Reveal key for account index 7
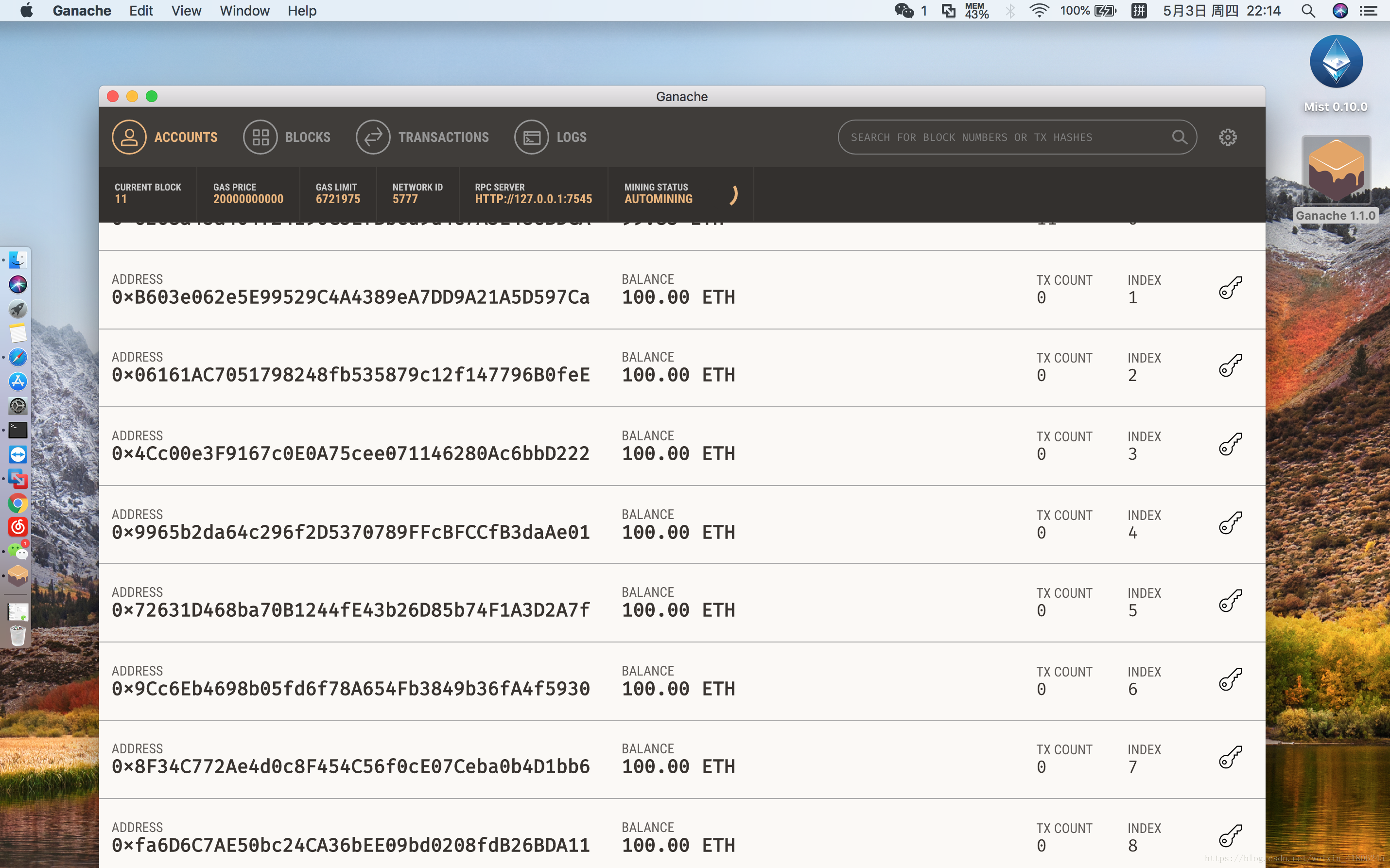1390x868 pixels. click(1231, 757)
